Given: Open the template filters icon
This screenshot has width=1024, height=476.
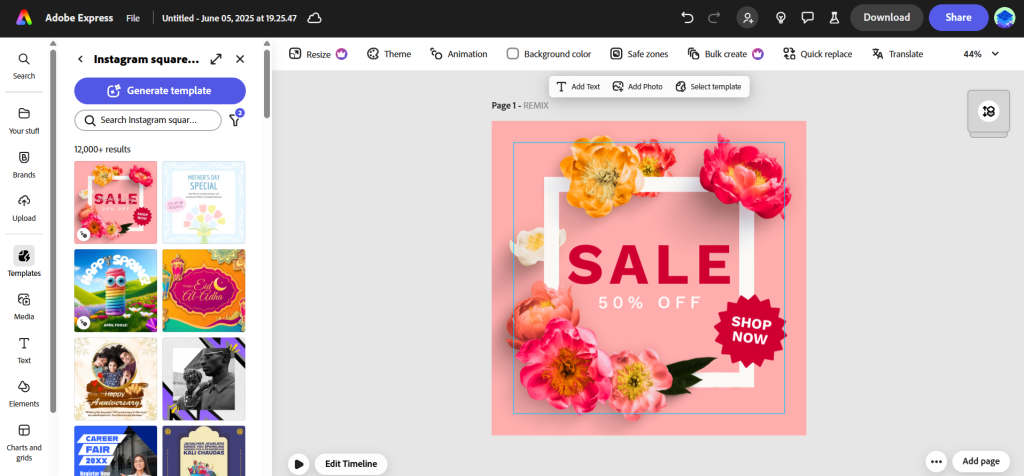Looking at the screenshot, I should (235, 119).
